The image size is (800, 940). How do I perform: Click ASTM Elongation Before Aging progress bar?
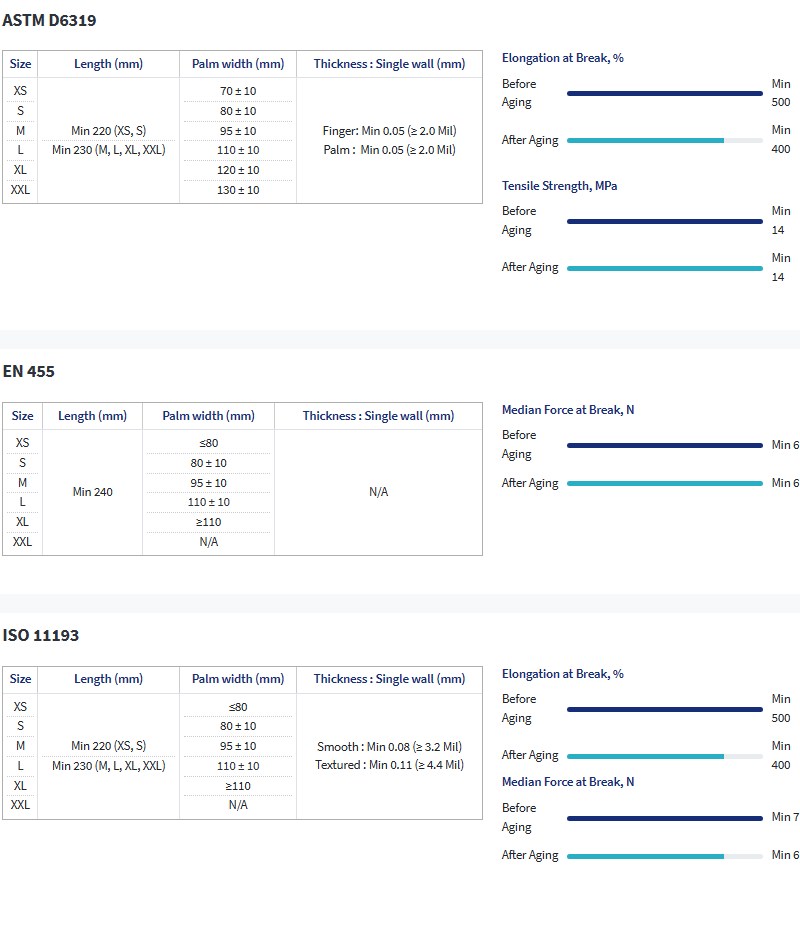(664, 93)
